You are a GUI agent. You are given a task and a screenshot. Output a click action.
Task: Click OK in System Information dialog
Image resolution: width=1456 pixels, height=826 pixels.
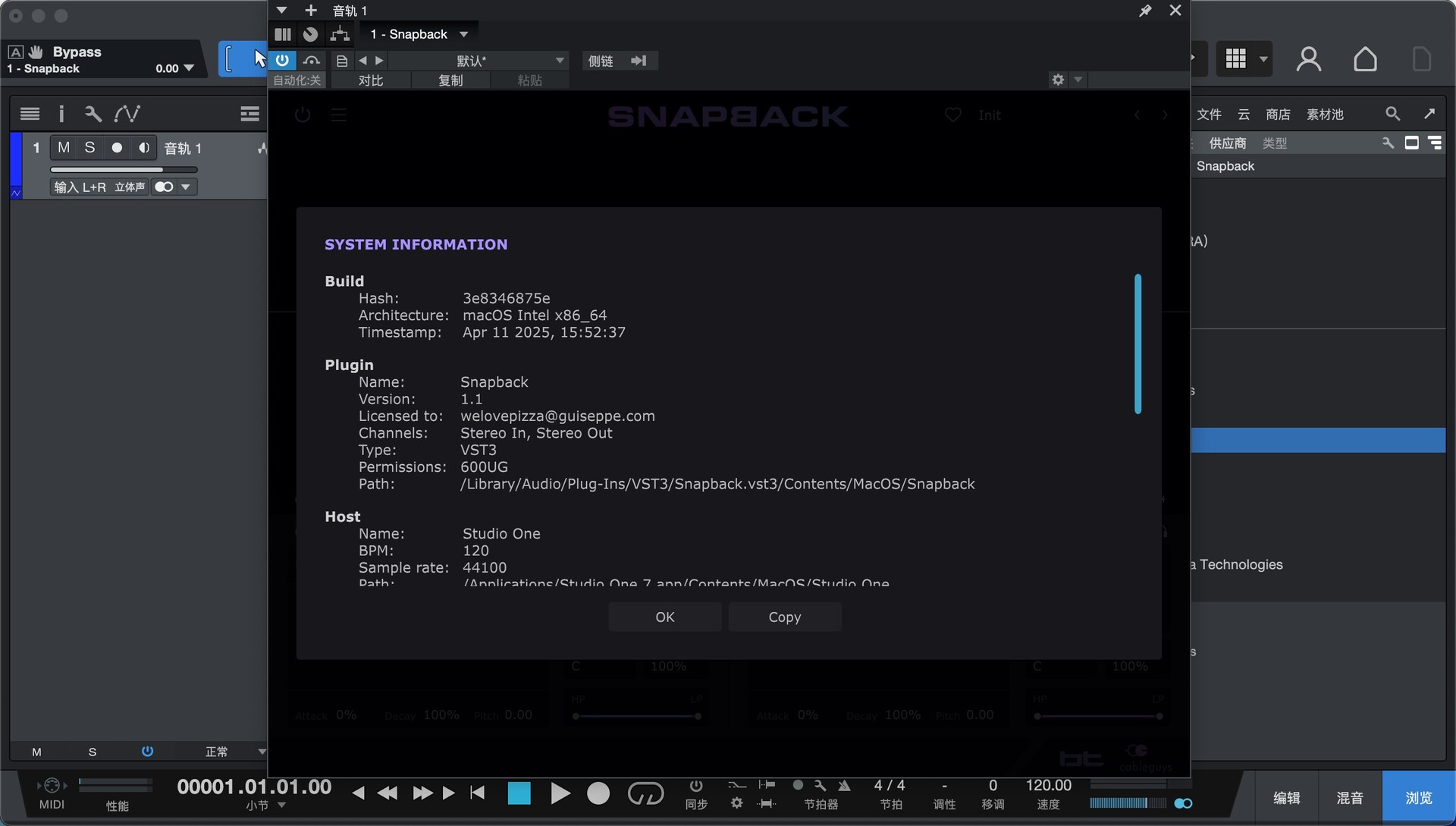664,617
